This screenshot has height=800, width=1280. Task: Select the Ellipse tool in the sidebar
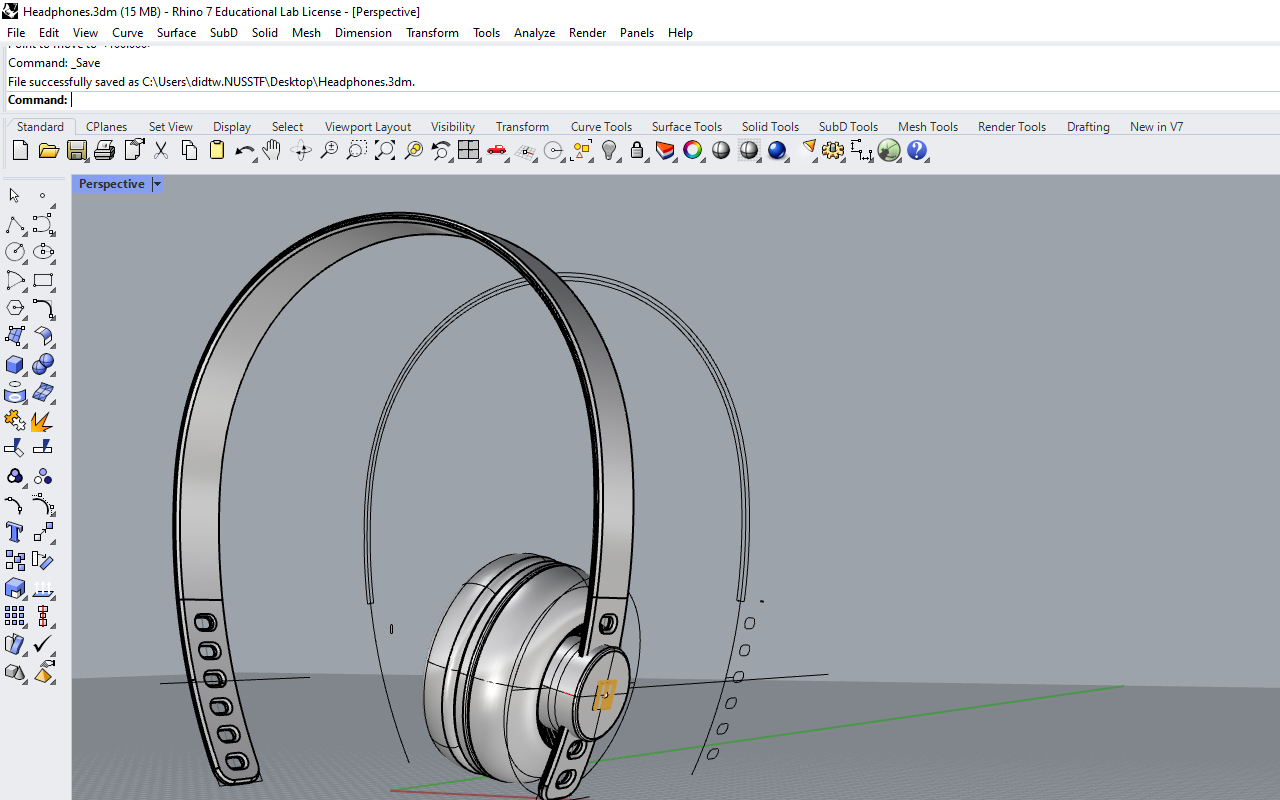pyautogui.click(x=43, y=252)
